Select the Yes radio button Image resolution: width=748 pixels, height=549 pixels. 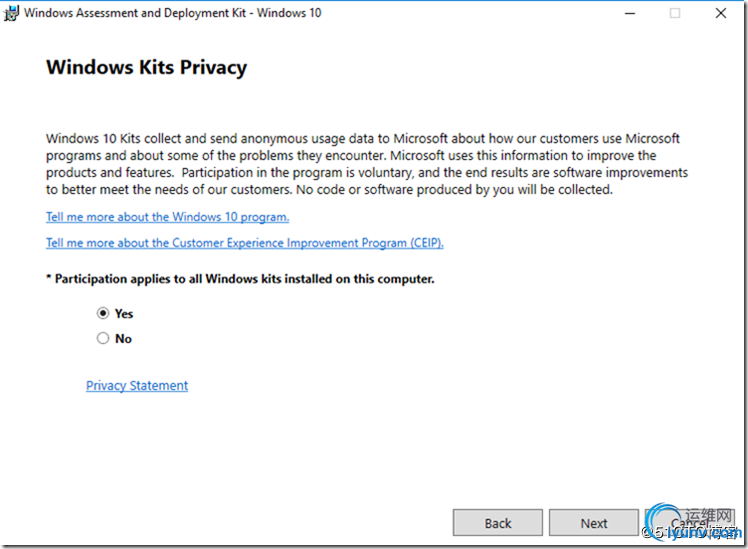click(103, 313)
